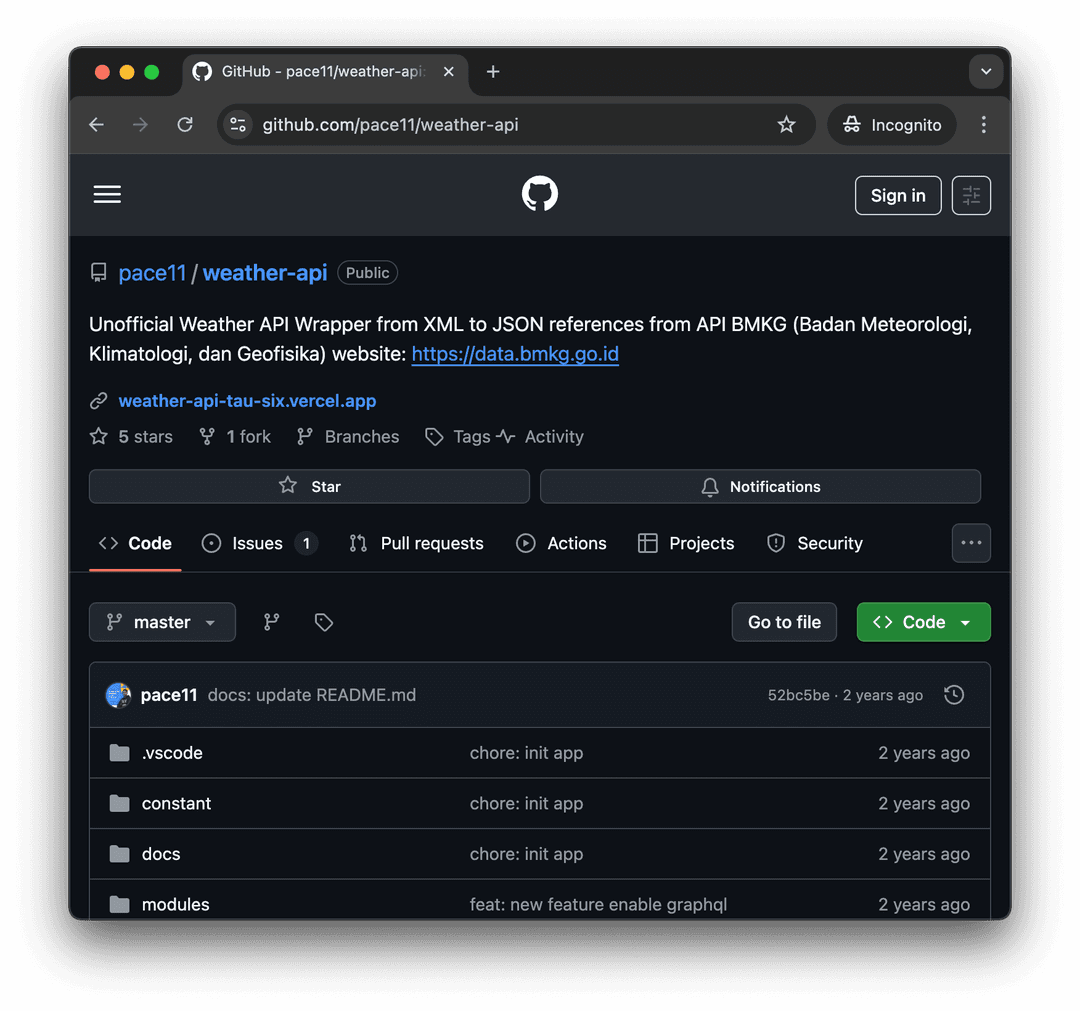
Task: Open site information icon in address bar
Action: pos(238,125)
